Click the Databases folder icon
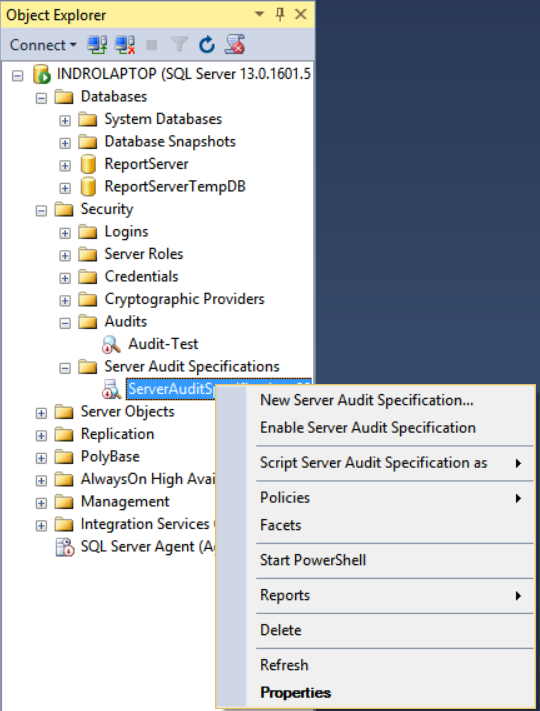The image size is (540, 711). 64,97
